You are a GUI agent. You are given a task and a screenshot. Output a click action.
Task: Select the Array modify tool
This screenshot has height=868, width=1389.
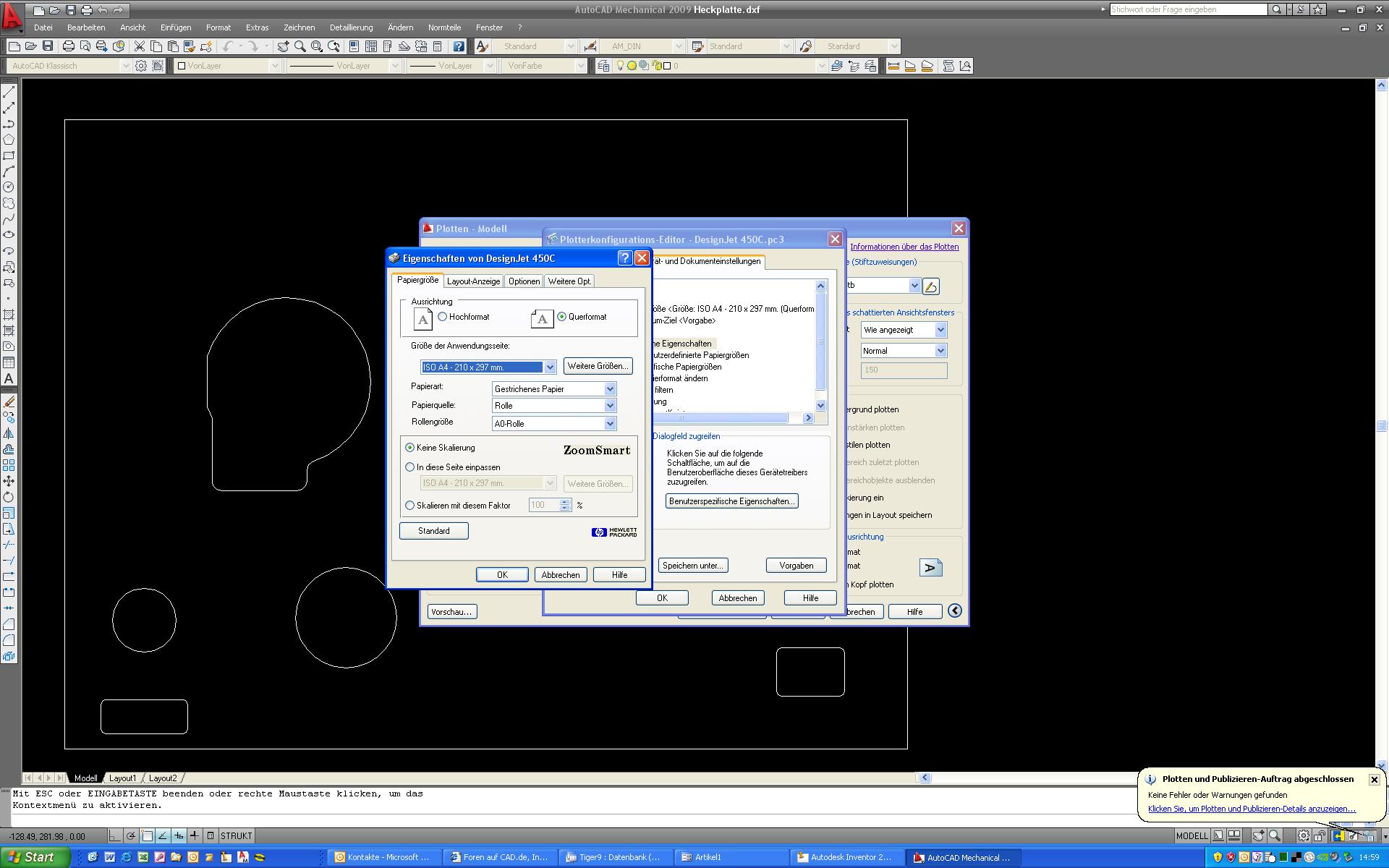click(x=9, y=465)
